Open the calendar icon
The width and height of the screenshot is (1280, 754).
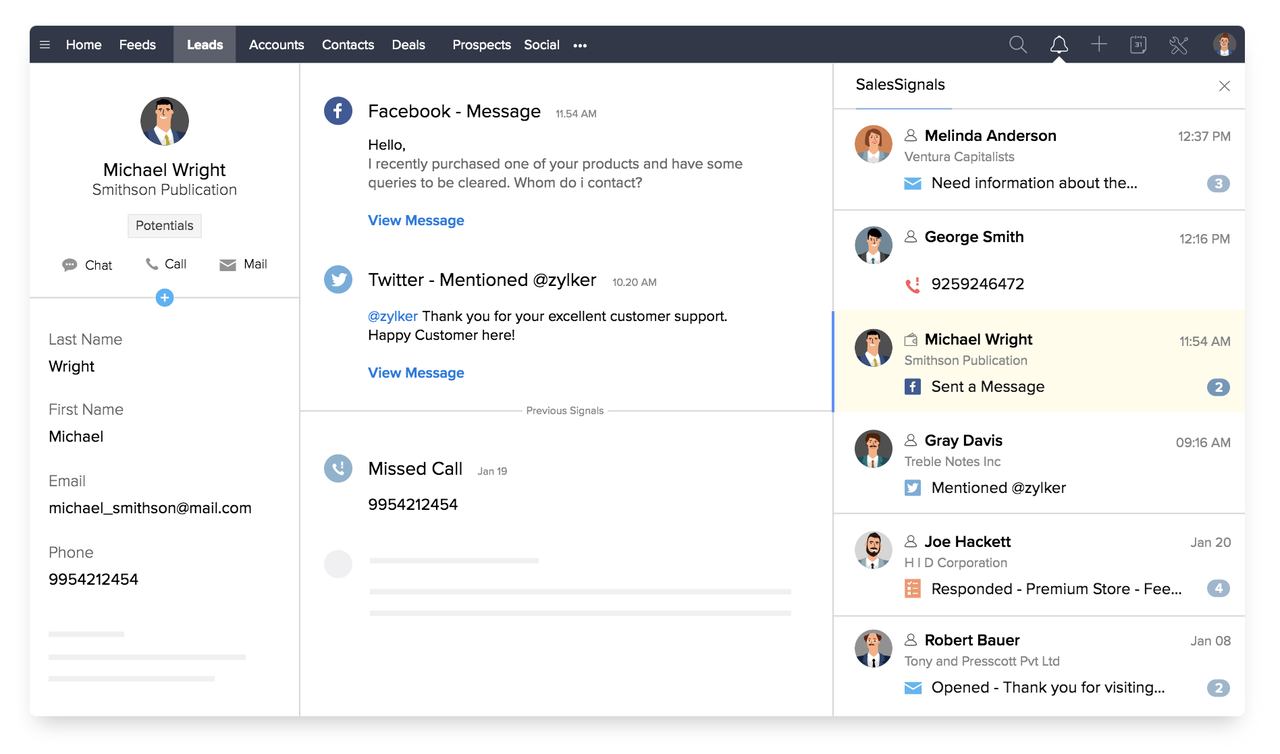click(1138, 45)
